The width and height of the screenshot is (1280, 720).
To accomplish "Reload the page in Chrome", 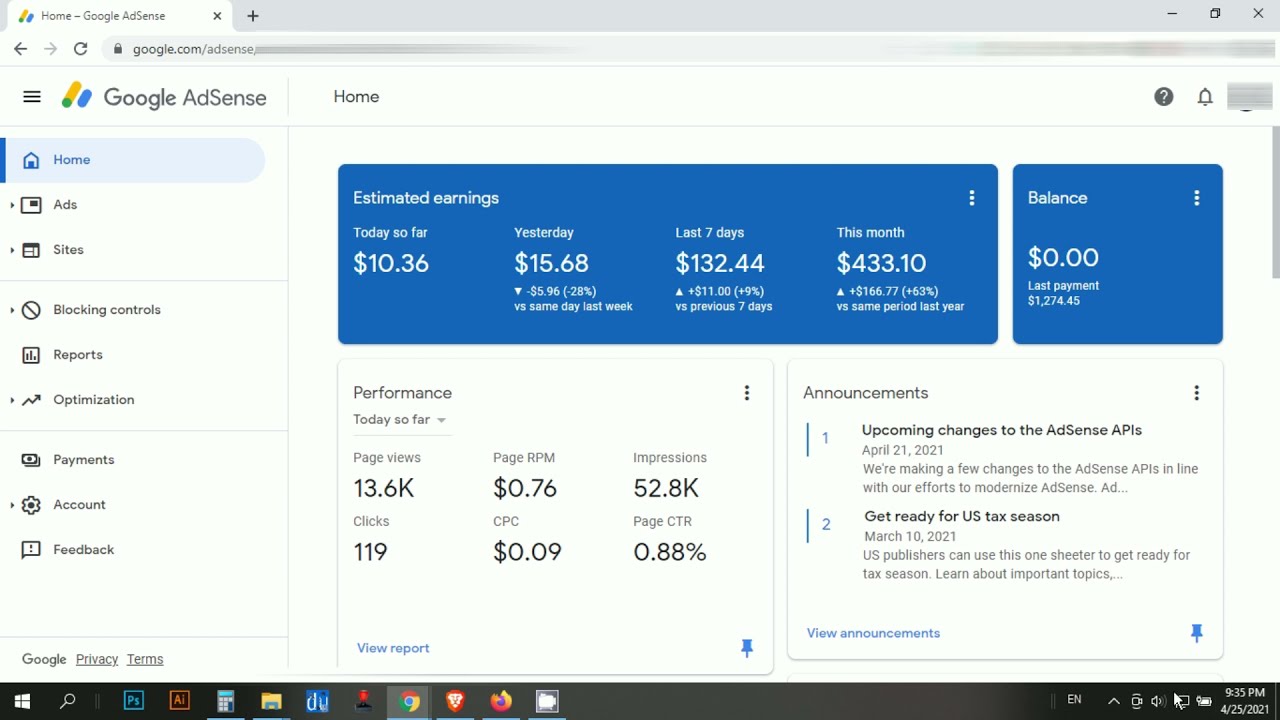I will (x=81, y=49).
